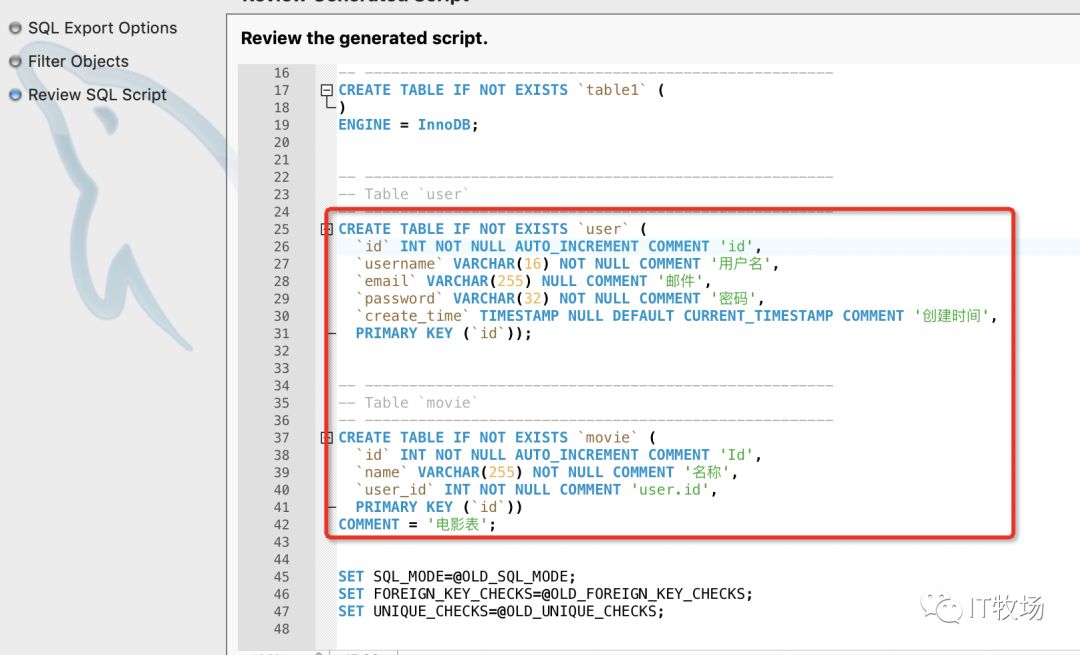Collapse the table1 CREATE TABLE block

[x=325, y=89]
